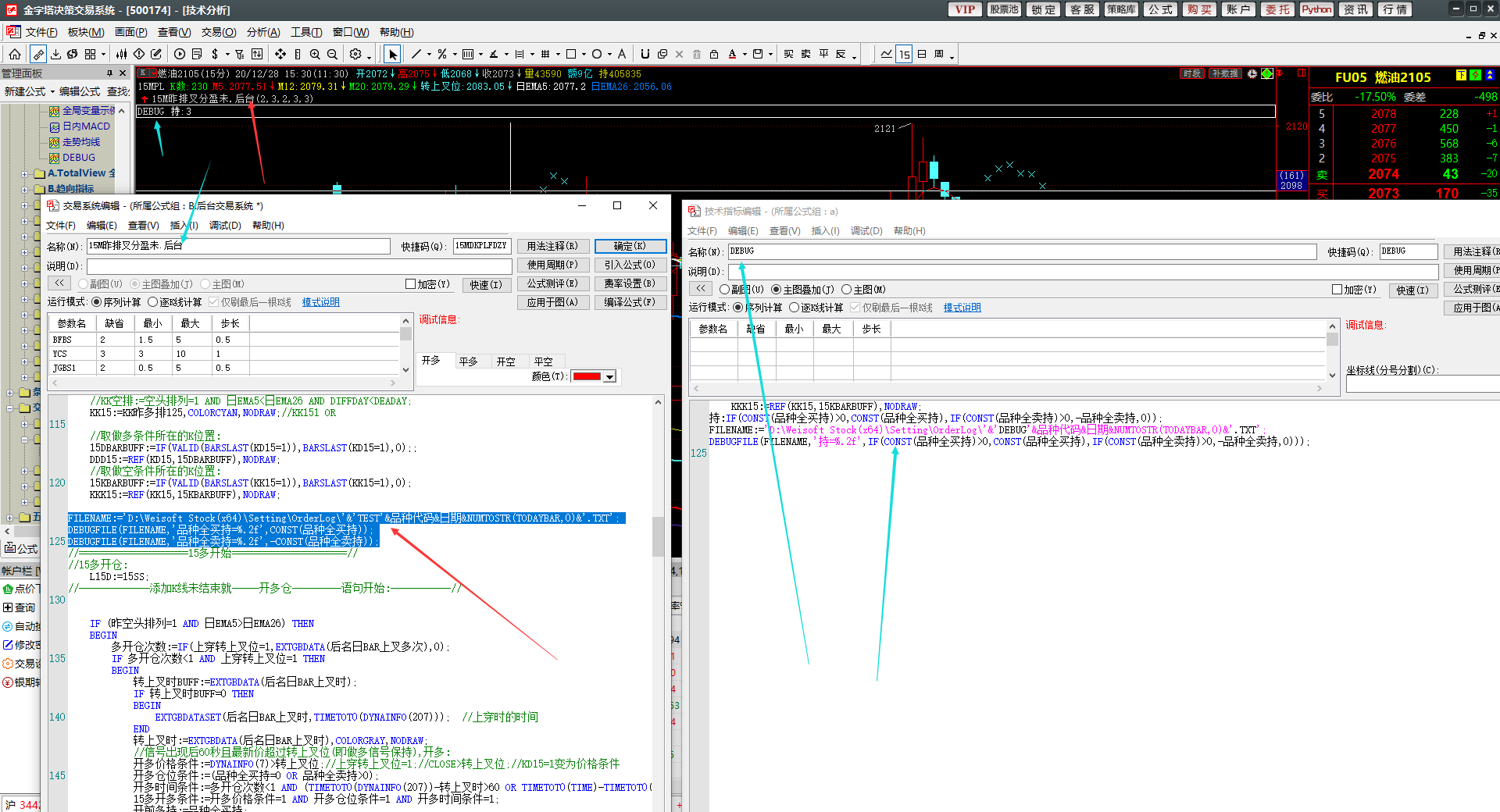Click the 确定(K) button
1500x812 pixels.
pos(630,246)
